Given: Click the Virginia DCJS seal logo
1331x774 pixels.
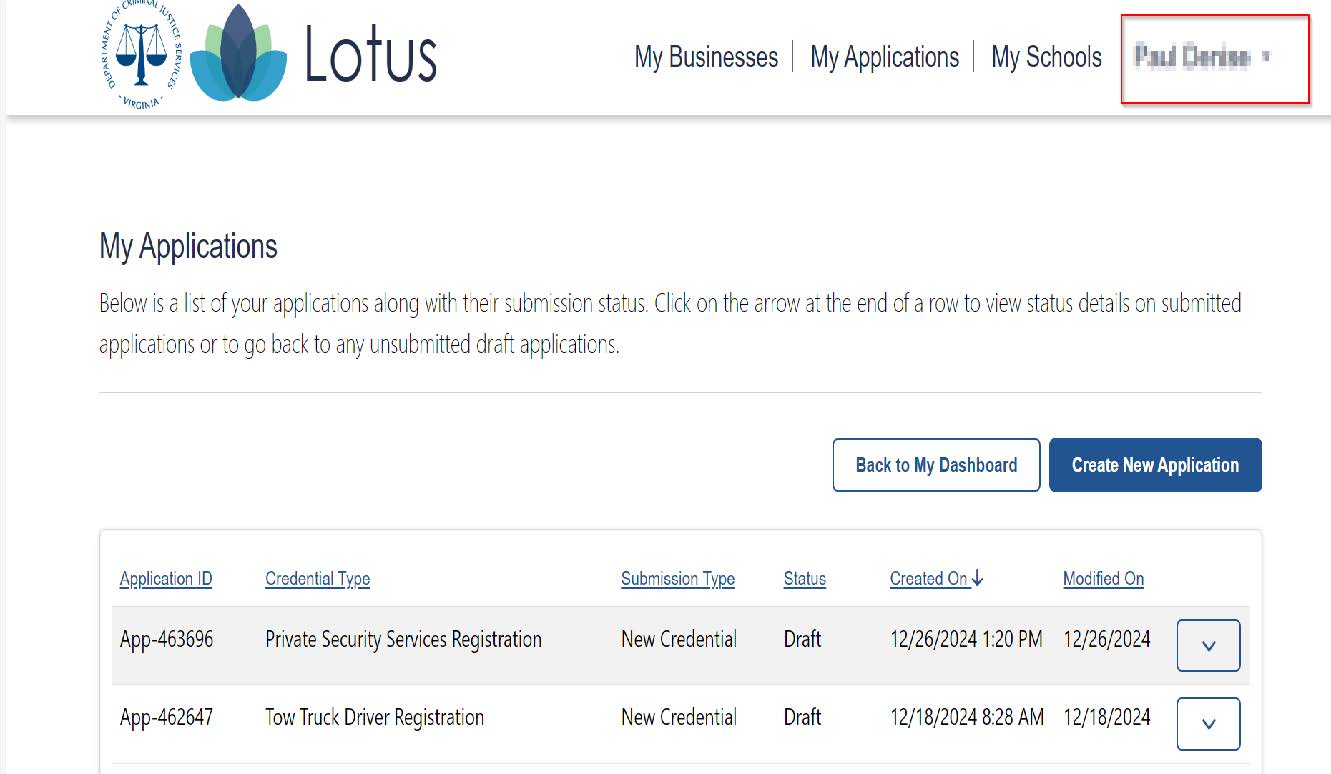Looking at the screenshot, I should click(x=144, y=57).
